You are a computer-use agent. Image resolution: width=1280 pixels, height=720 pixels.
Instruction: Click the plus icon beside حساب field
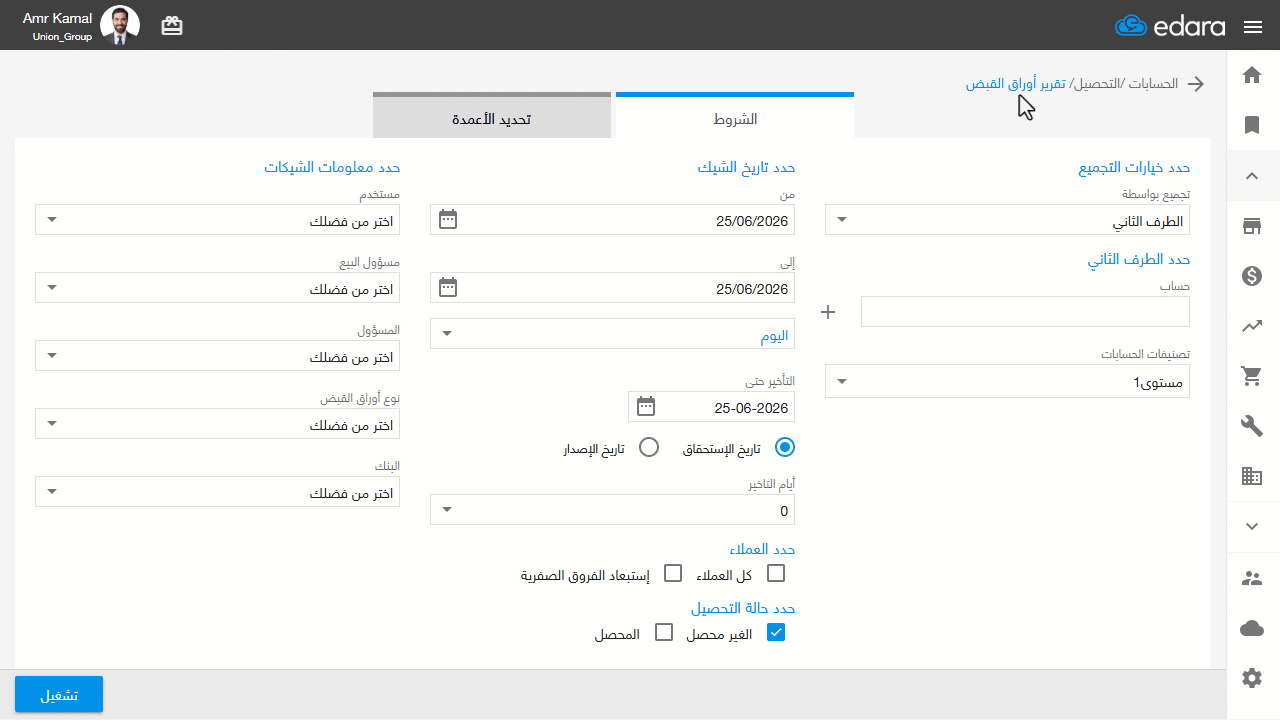[x=828, y=312]
